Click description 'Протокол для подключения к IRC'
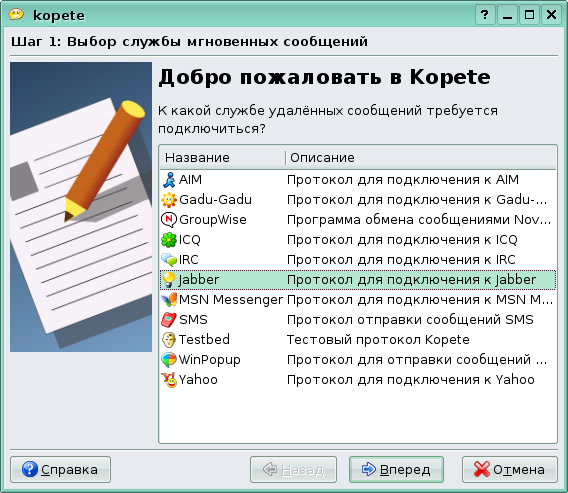The width and height of the screenshot is (568, 493). (401, 260)
